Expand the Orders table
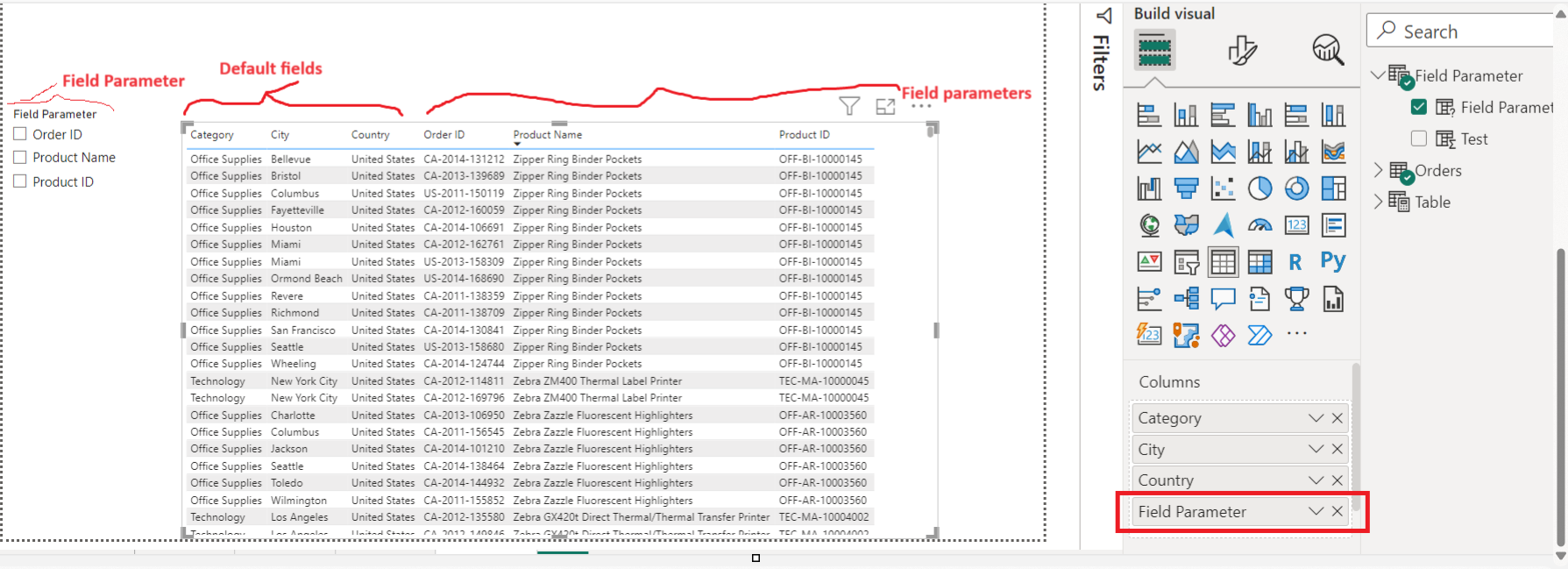The width and height of the screenshot is (1568, 569). point(1378,170)
